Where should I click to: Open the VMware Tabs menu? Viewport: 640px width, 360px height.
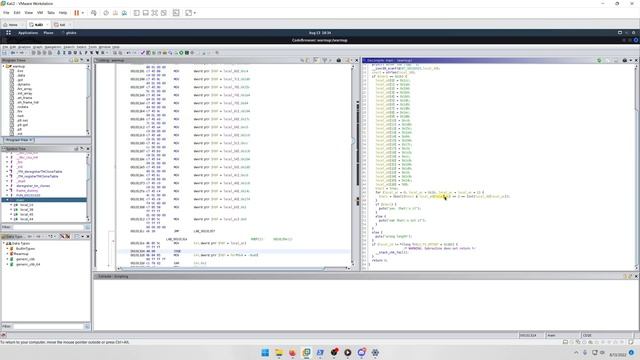[x=51, y=13]
